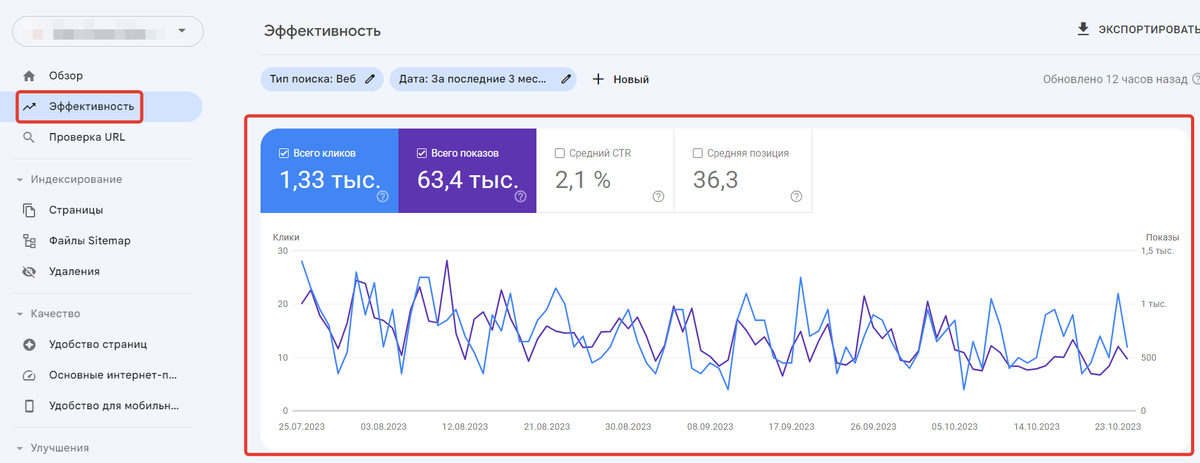Image resolution: width=1200 pixels, height=463 pixels.
Task: Collapse the Качество section
Action: coord(54,313)
